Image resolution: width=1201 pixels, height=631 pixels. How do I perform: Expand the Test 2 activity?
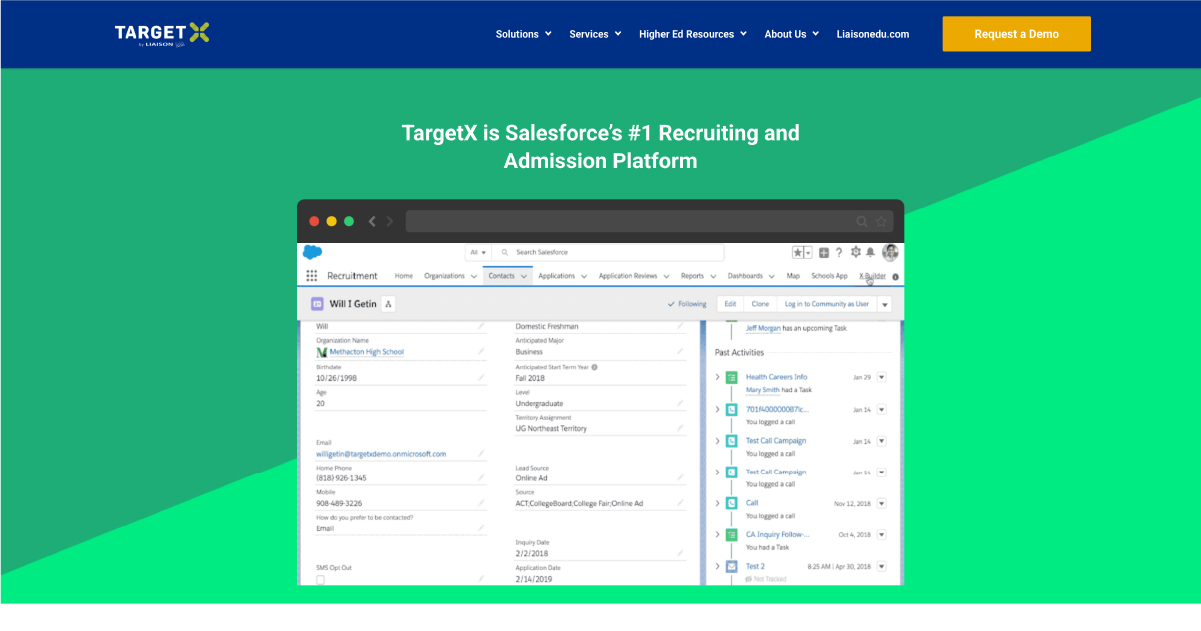coord(718,566)
